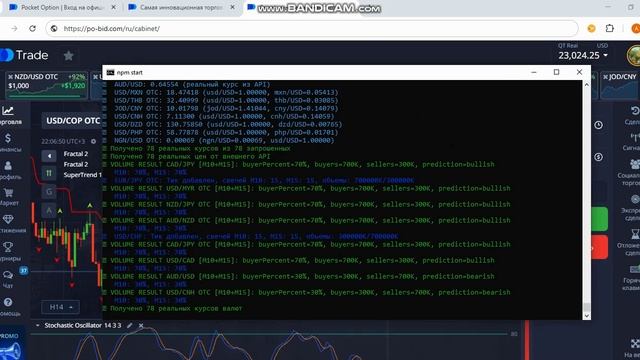
Task: Open Trading section in left sidebar
Action: tap(9, 115)
